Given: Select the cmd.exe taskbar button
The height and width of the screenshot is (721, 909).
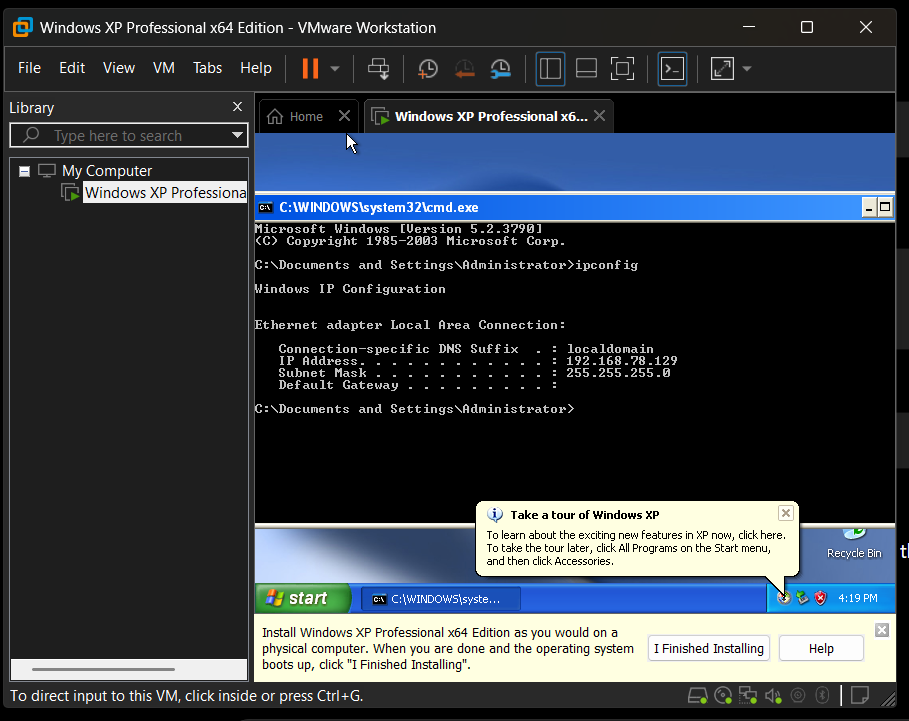Looking at the screenshot, I should pyautogui.click(x=441, y=599).
